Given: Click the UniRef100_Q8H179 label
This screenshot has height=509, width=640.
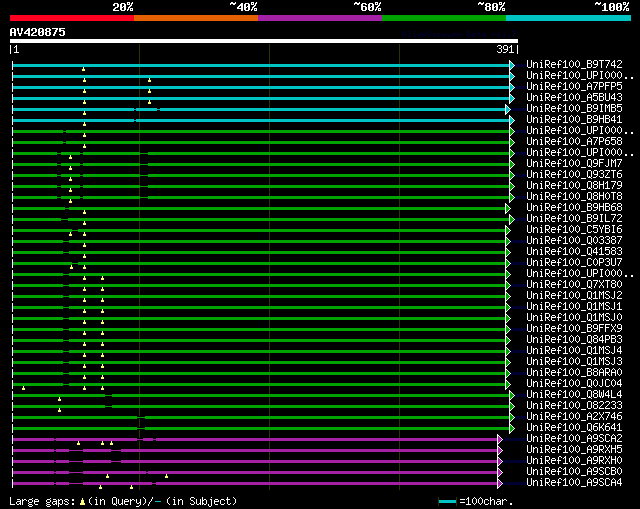Looking at the screenshot, I should [x=574, y=186].
